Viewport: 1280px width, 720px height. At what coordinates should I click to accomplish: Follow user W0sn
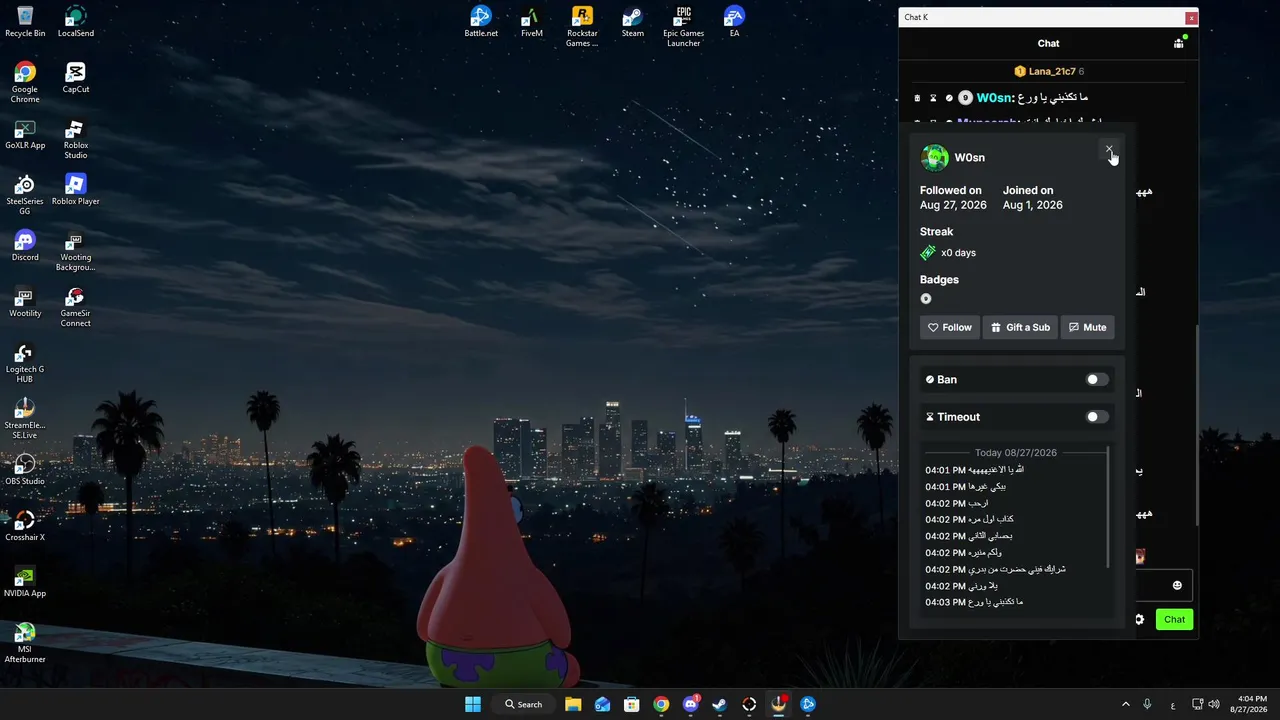click(949, 327)
